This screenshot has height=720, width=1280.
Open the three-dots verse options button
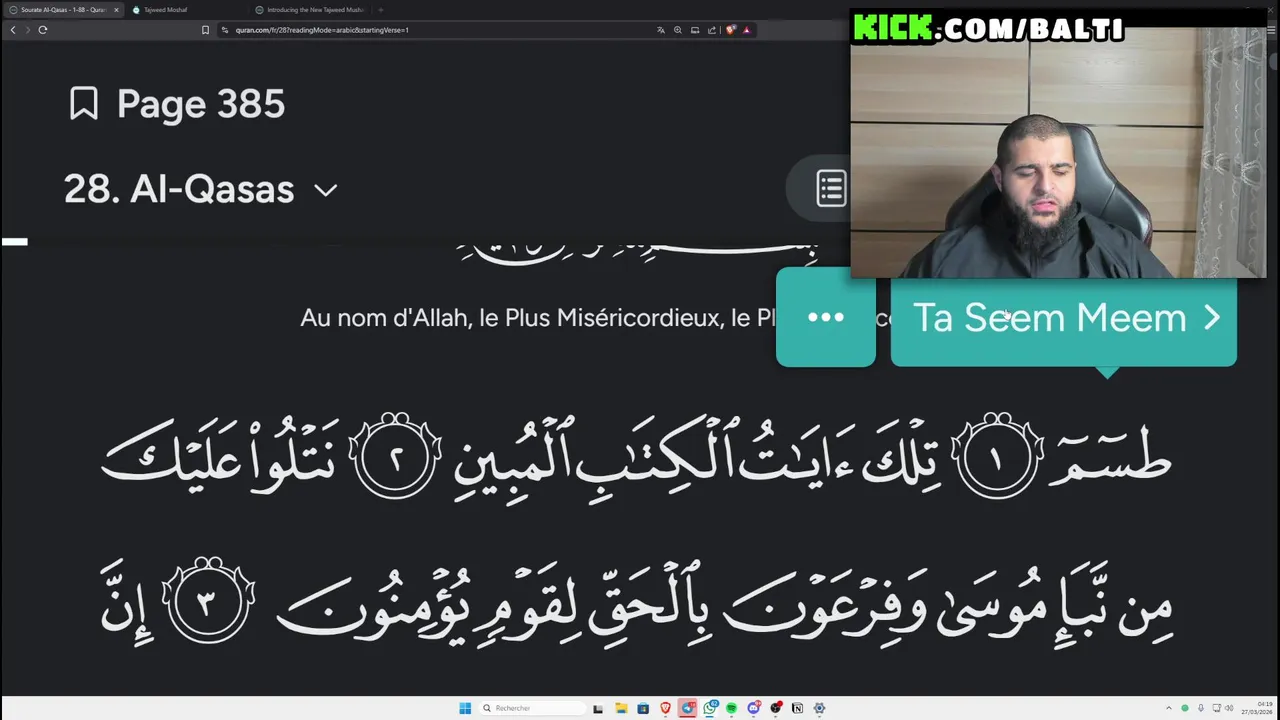(x=826, y=318)
